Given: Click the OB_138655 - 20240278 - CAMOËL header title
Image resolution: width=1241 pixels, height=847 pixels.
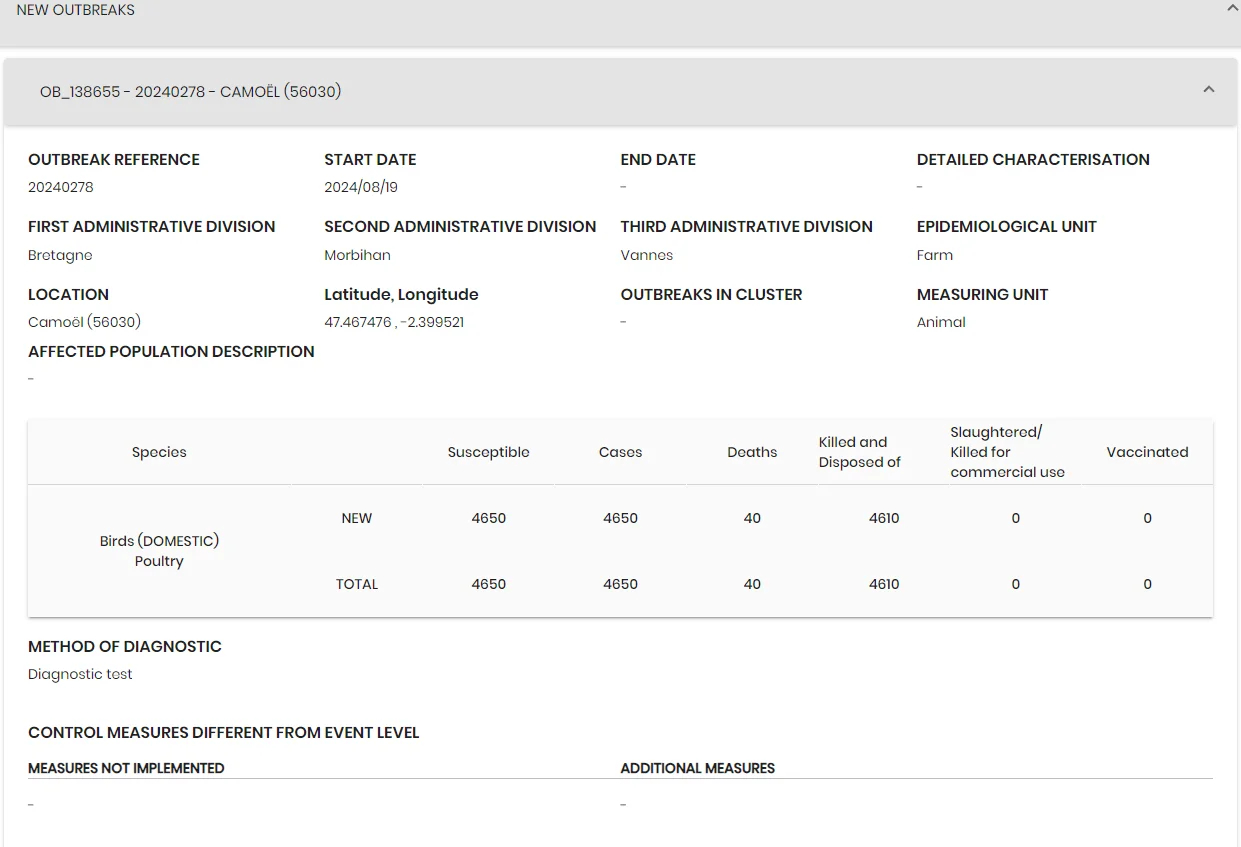Looking at the screenshot, I should click(190, 92).
